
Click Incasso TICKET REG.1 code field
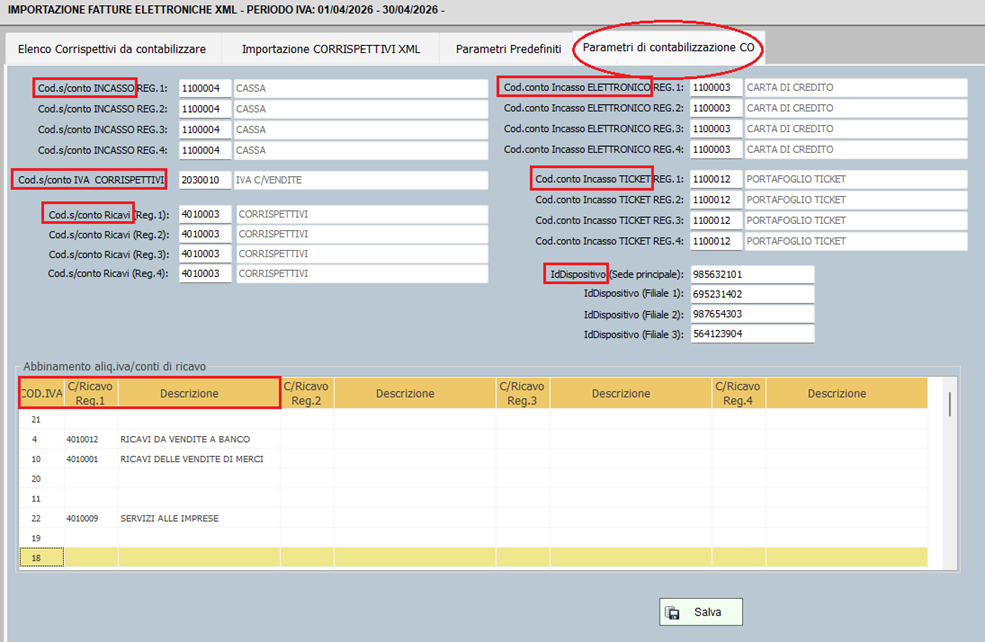715,180
